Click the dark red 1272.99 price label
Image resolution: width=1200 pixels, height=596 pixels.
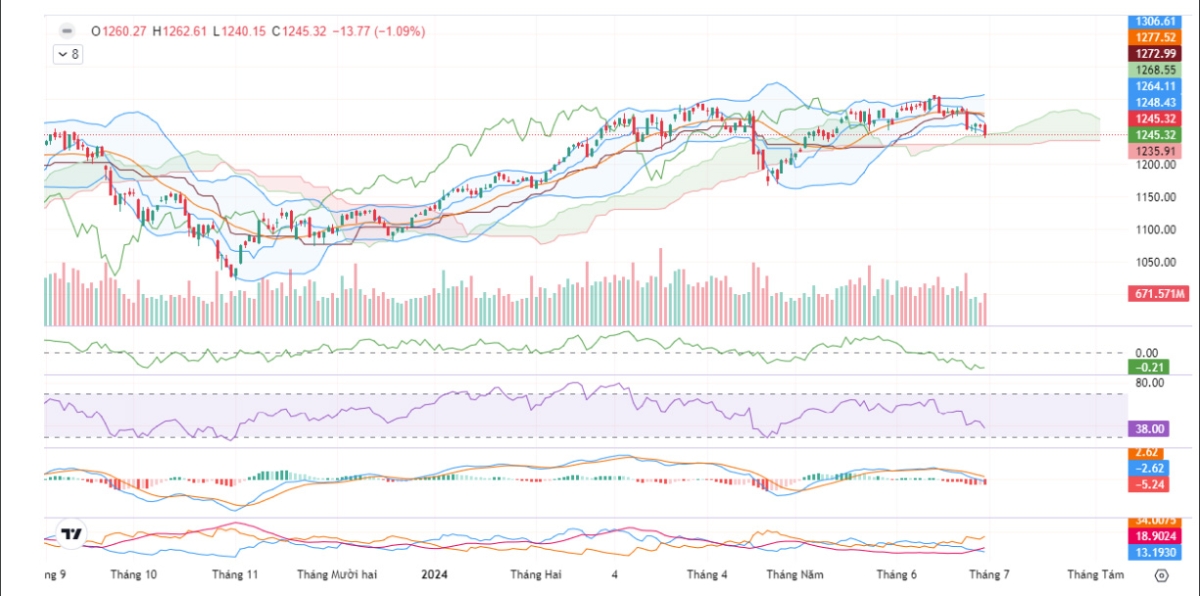click(x=1158, y=53)
